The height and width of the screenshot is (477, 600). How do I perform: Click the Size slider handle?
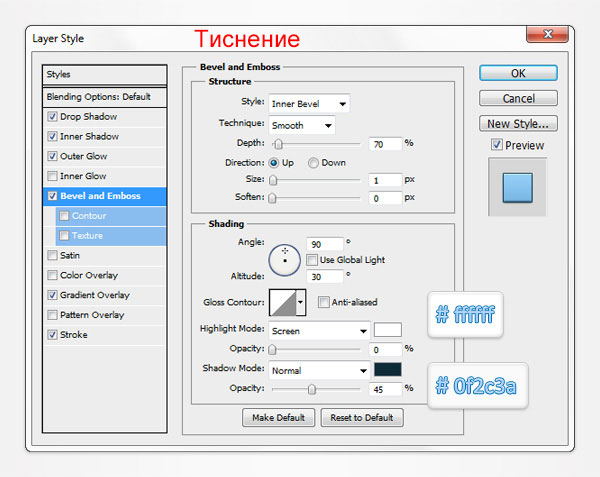point(273,180)
